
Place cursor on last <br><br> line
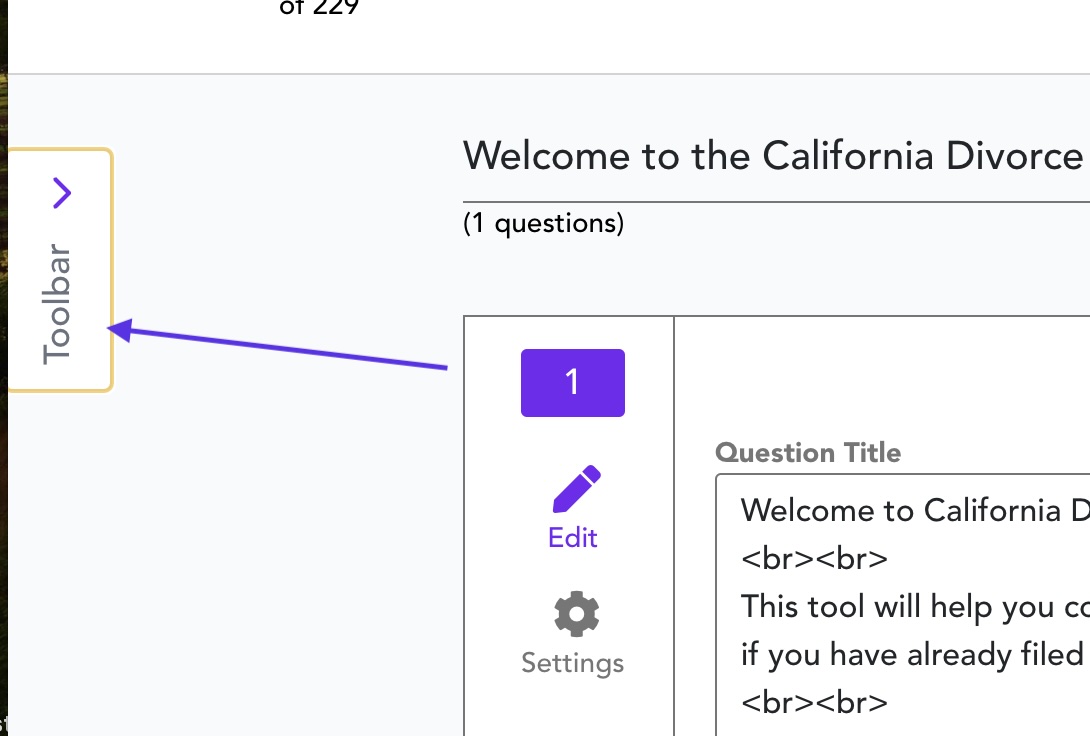point(814,703)
